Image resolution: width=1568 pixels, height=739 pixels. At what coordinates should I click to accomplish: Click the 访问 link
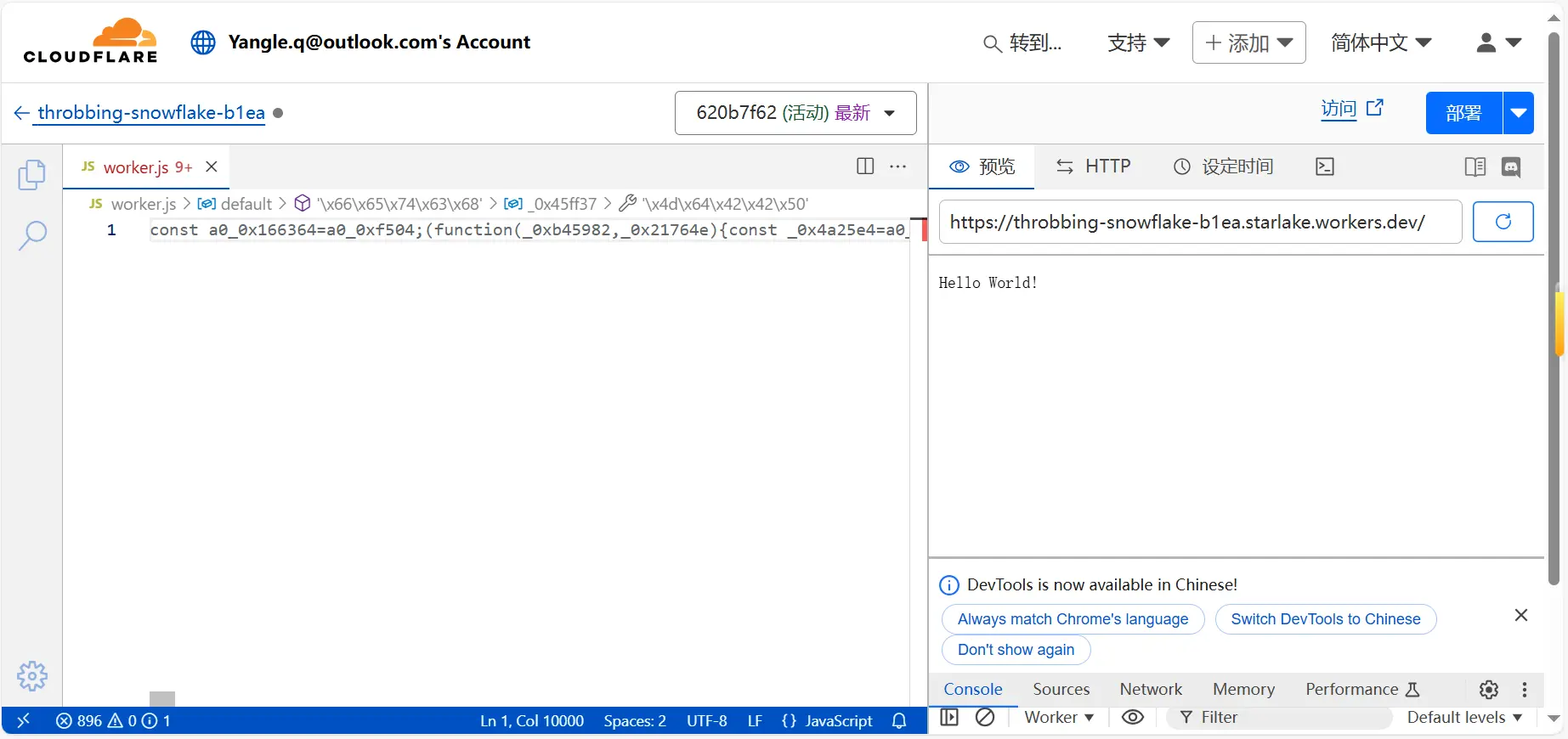[1339, 109]
